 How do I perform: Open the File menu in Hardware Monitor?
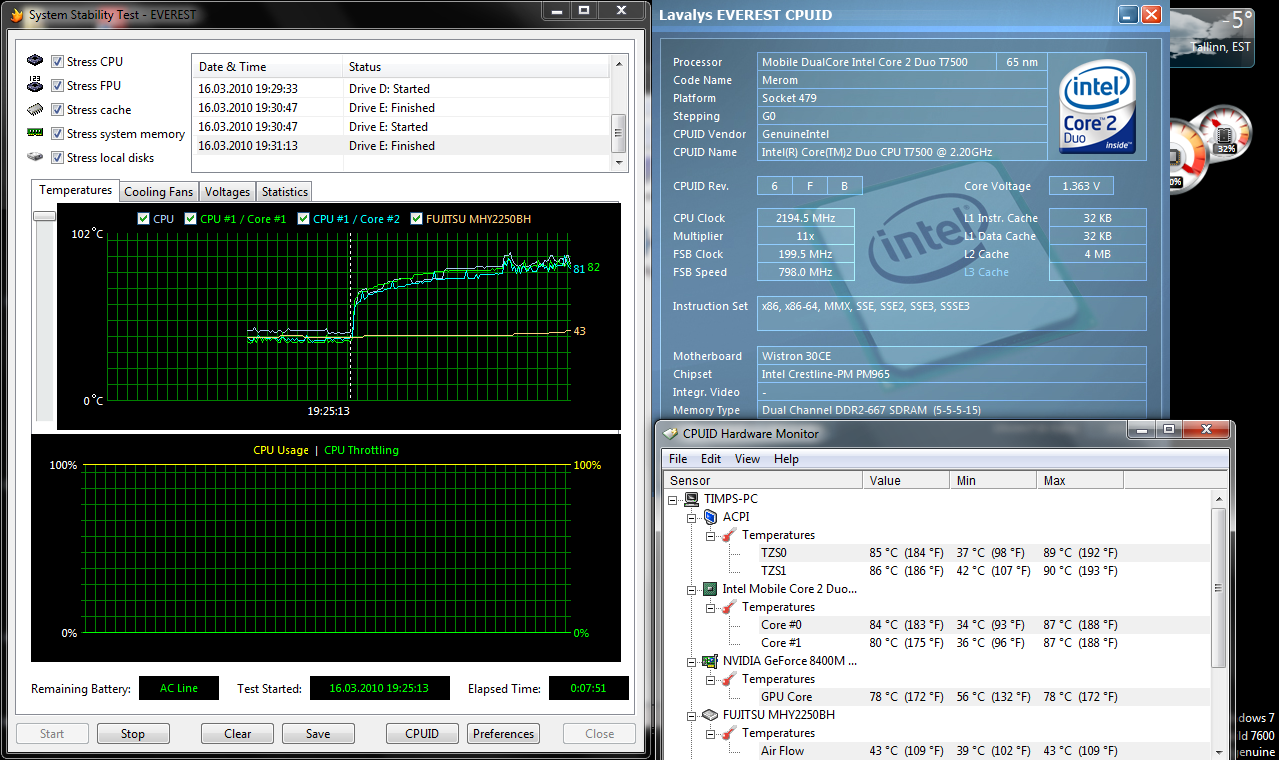(x=678, y=459)
